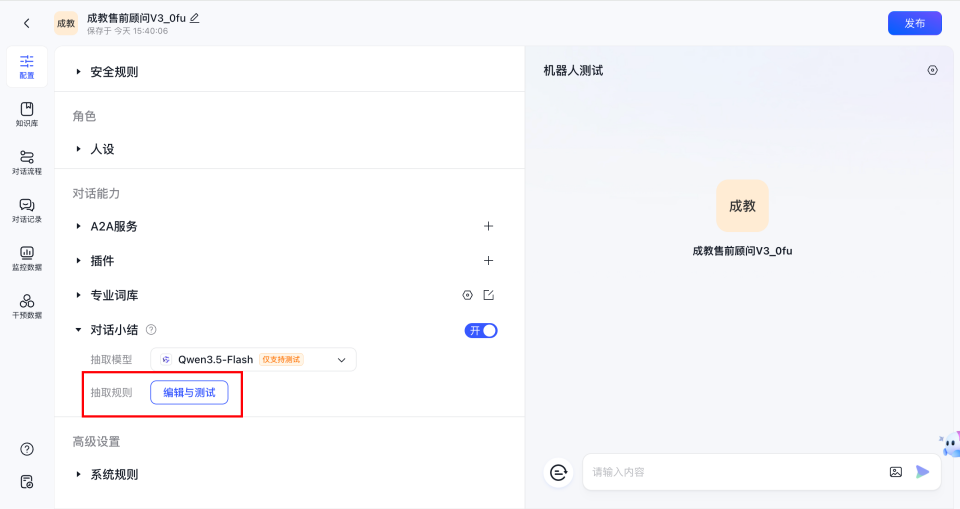Open the 对话记录 sidebar section
The width and height of the screenshot is (960, 509).
27,210
